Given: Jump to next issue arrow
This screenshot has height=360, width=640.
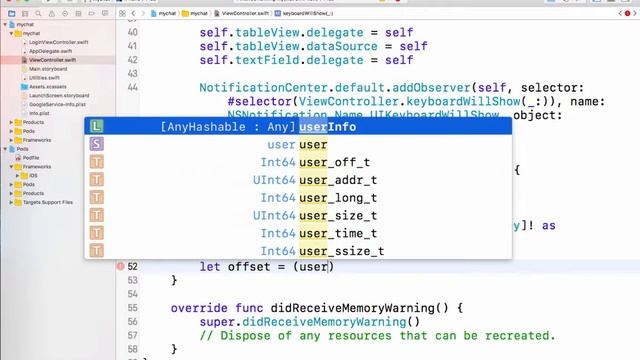Looking at the screenshot, I should coord(635,13).
